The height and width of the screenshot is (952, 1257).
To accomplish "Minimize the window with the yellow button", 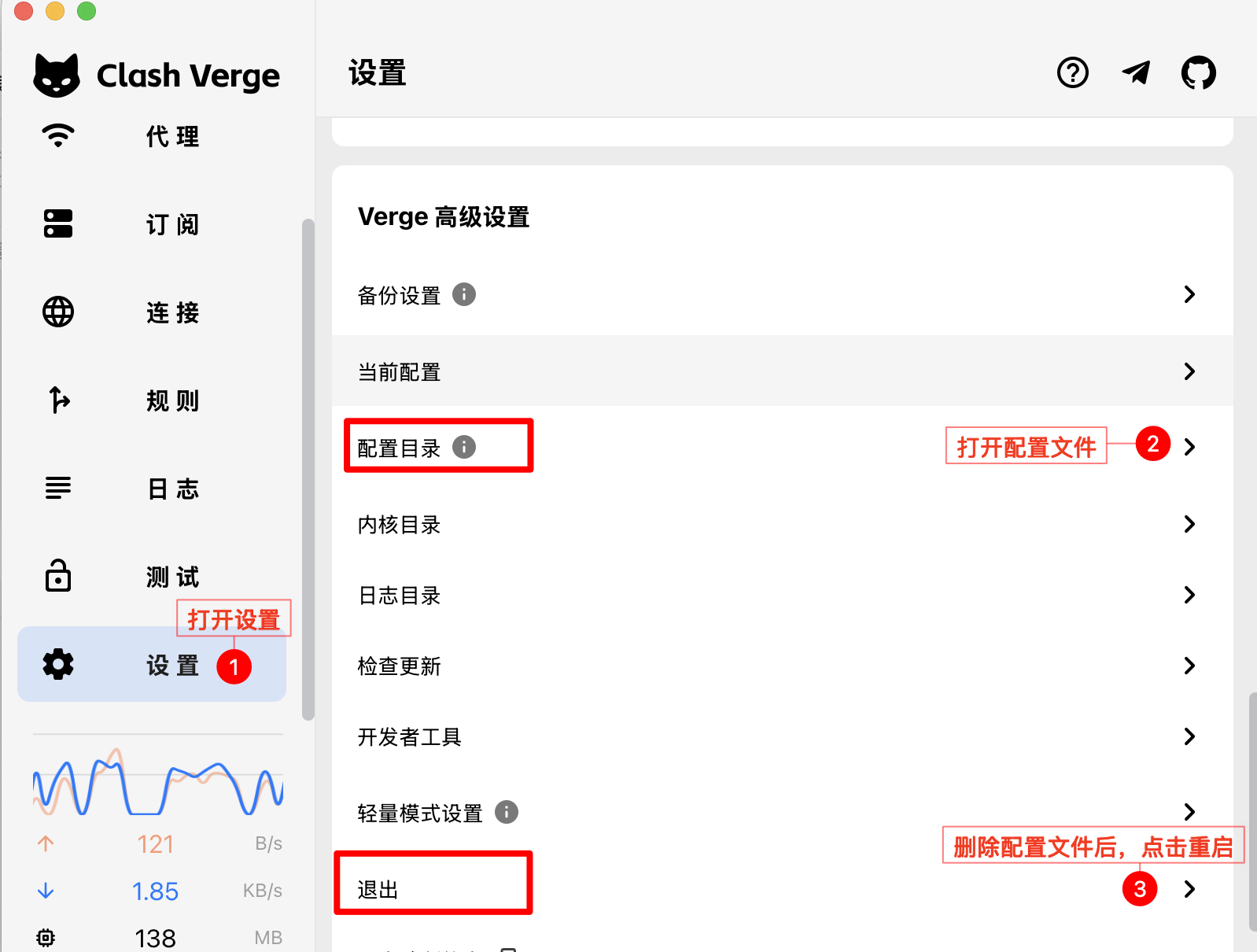I will tap(55, 10).
